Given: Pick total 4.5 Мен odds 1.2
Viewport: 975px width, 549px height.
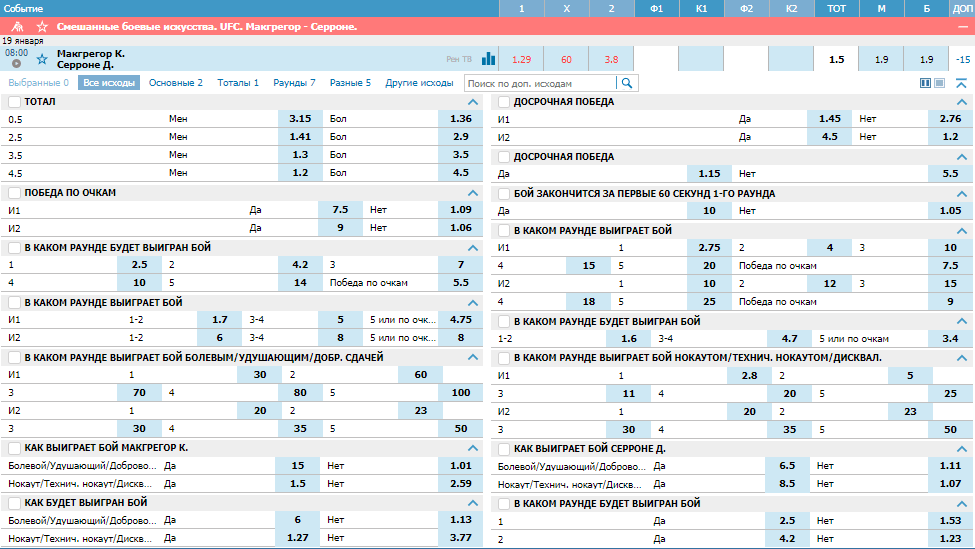Looking at the screenshot, I should pos(300,173).
